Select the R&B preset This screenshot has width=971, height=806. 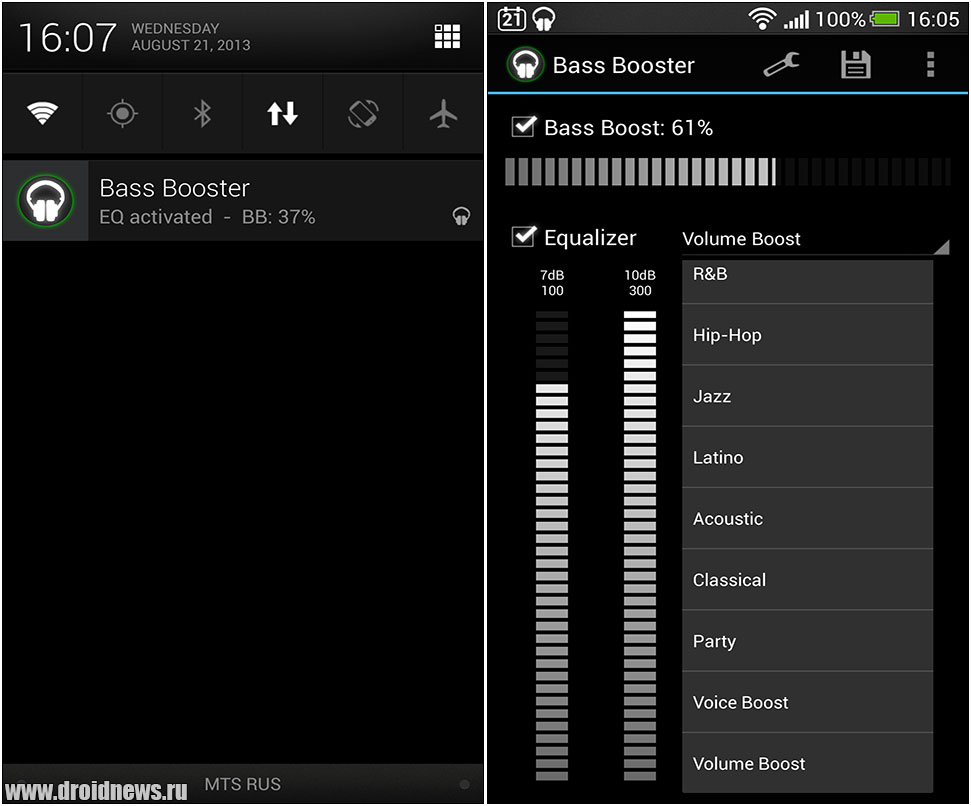point(808,282)
